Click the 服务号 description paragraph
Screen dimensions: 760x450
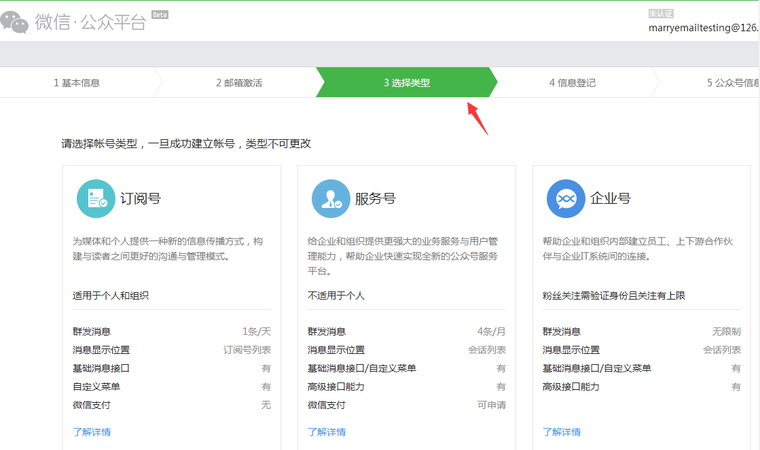[403, 256]
